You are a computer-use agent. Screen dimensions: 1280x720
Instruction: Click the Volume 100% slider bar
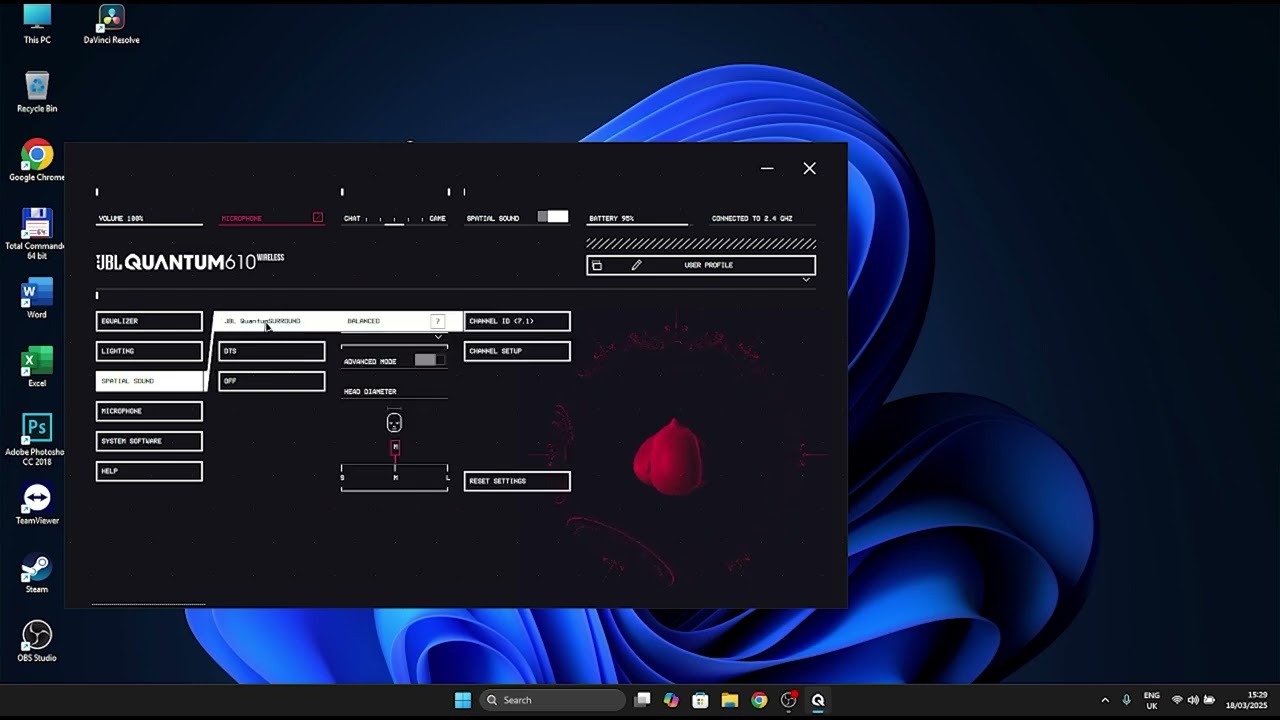(x=149, y=224)
